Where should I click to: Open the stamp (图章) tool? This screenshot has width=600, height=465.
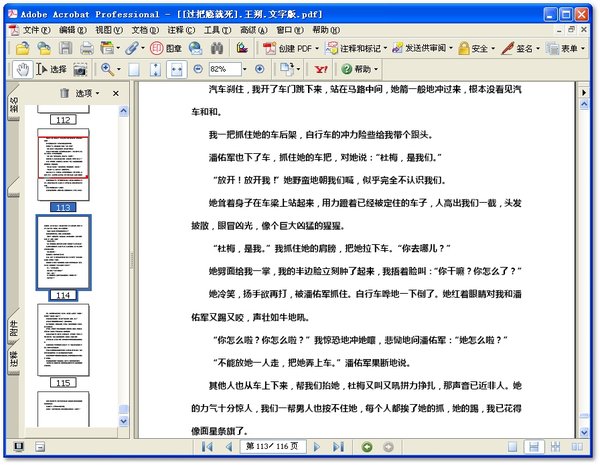point(165,48)
